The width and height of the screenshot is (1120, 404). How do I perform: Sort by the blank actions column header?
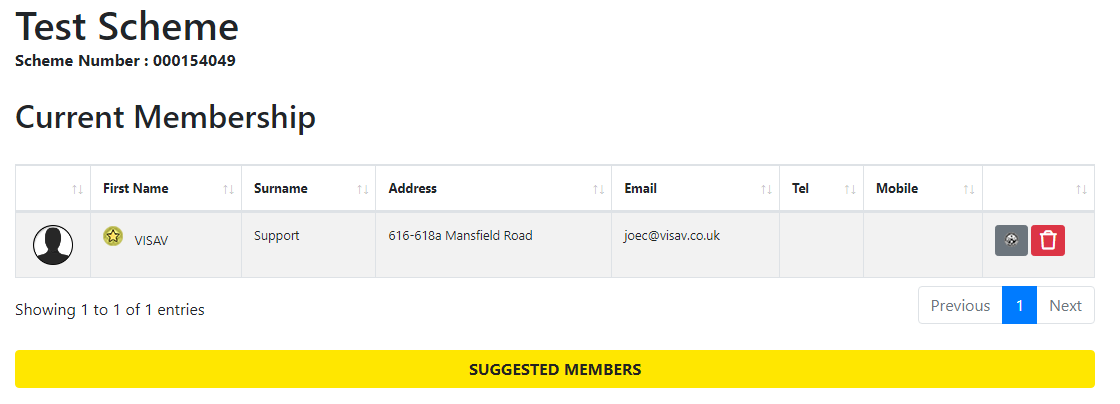tap(1038, 188)
